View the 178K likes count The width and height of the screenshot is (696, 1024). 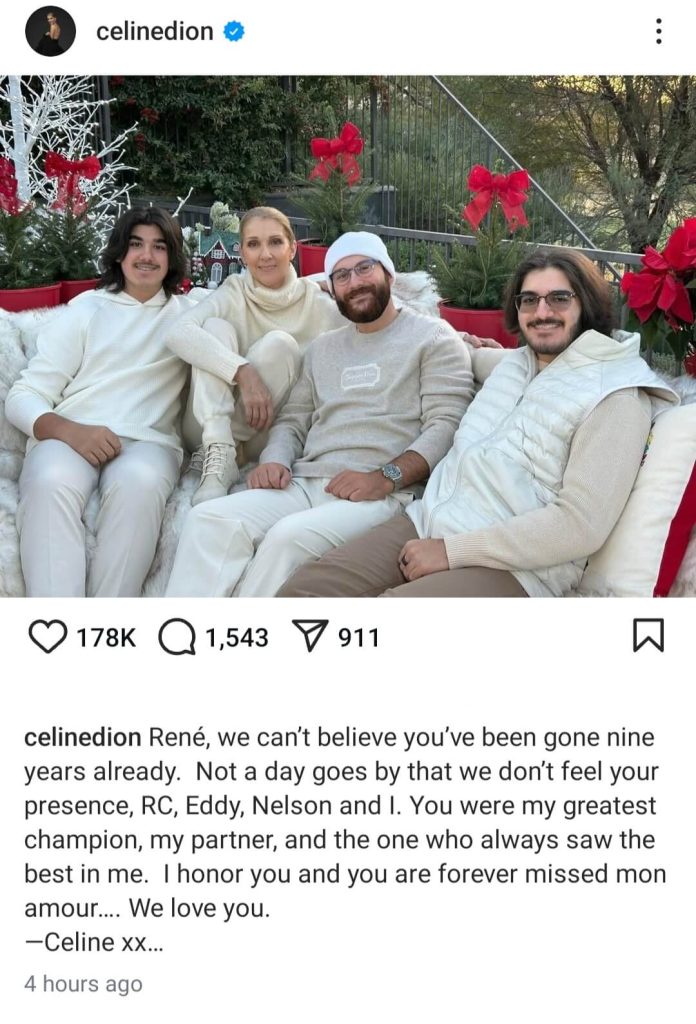[106, 637]
